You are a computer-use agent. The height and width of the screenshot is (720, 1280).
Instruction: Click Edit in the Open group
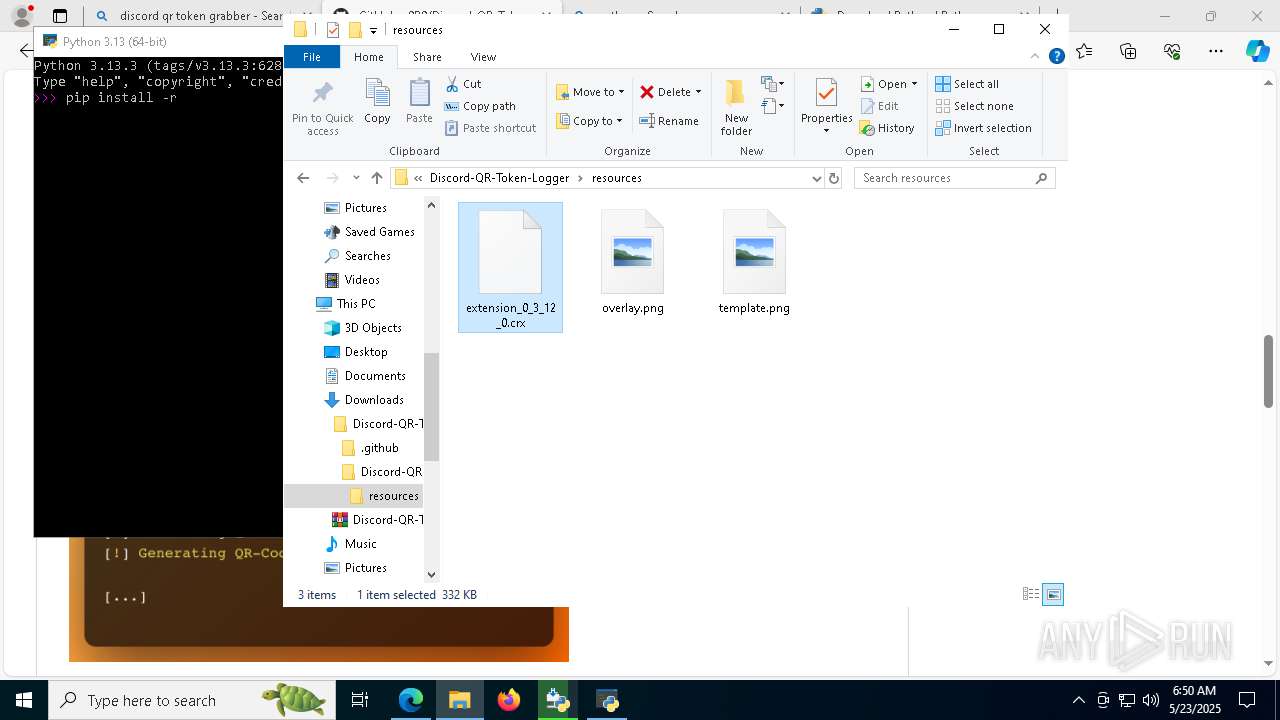click(x=879, y=106)
